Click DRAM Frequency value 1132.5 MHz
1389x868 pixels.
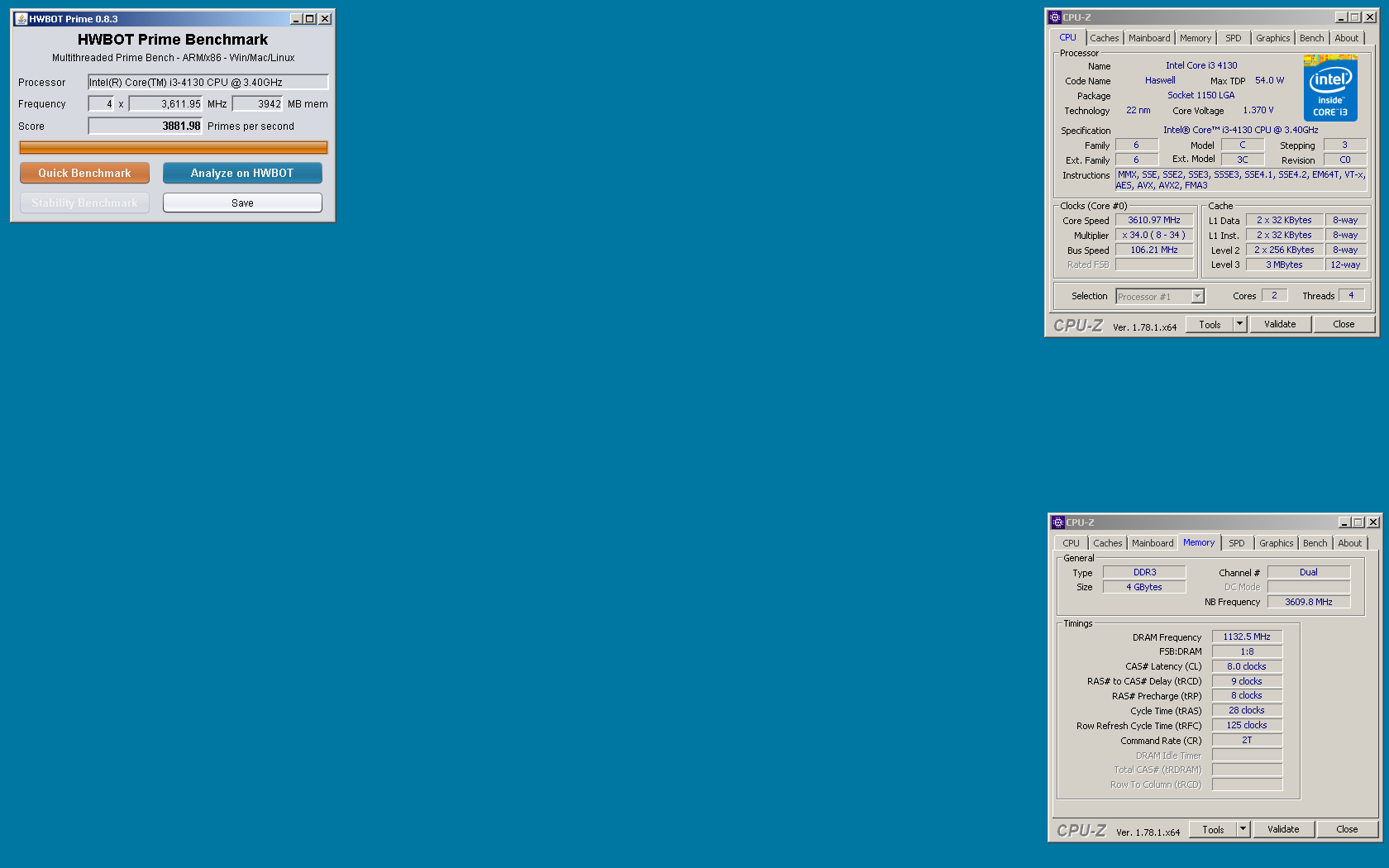(x=1247, y=637)
